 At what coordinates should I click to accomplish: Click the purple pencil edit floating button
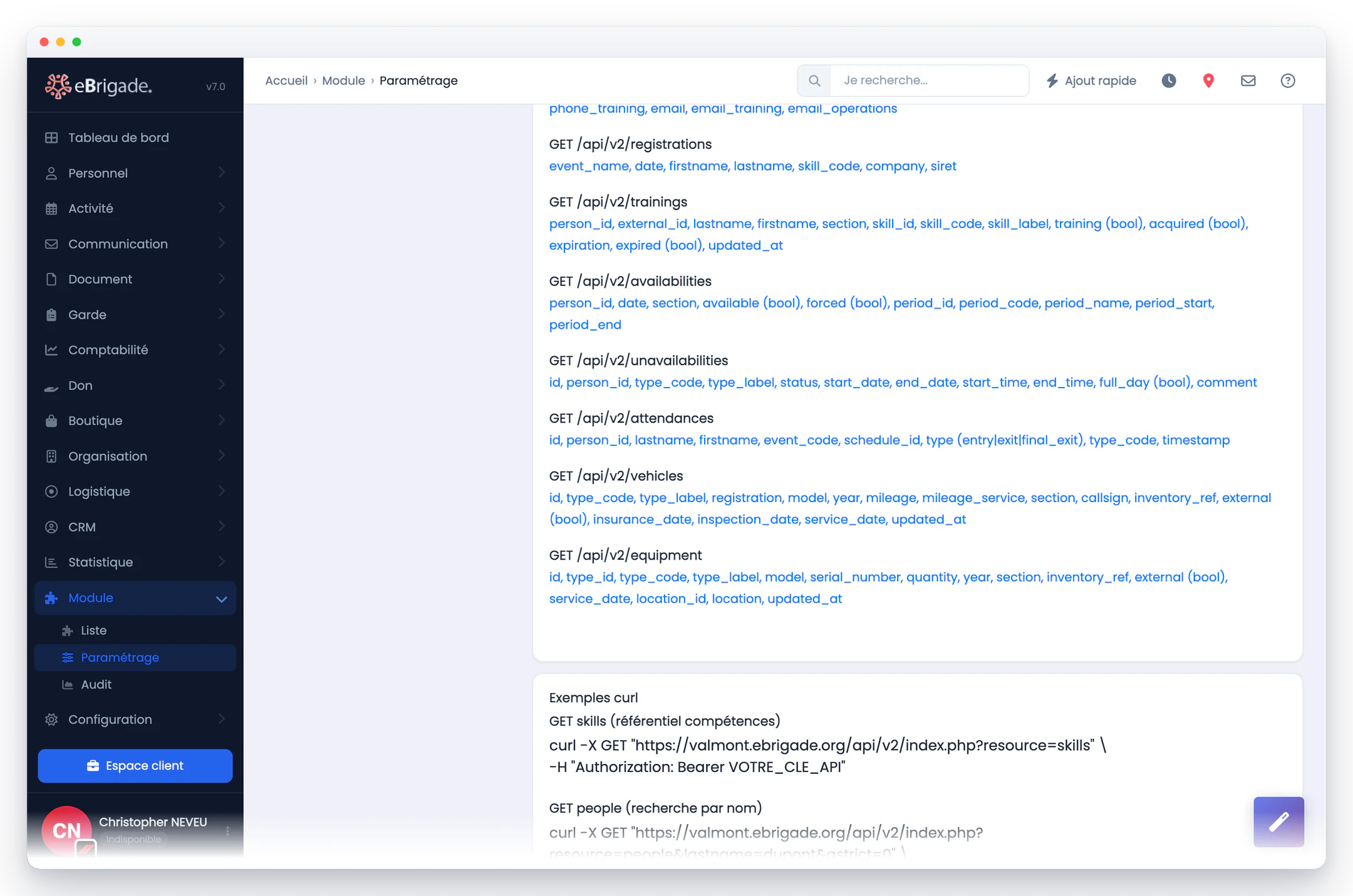[x=1278, y=822]
